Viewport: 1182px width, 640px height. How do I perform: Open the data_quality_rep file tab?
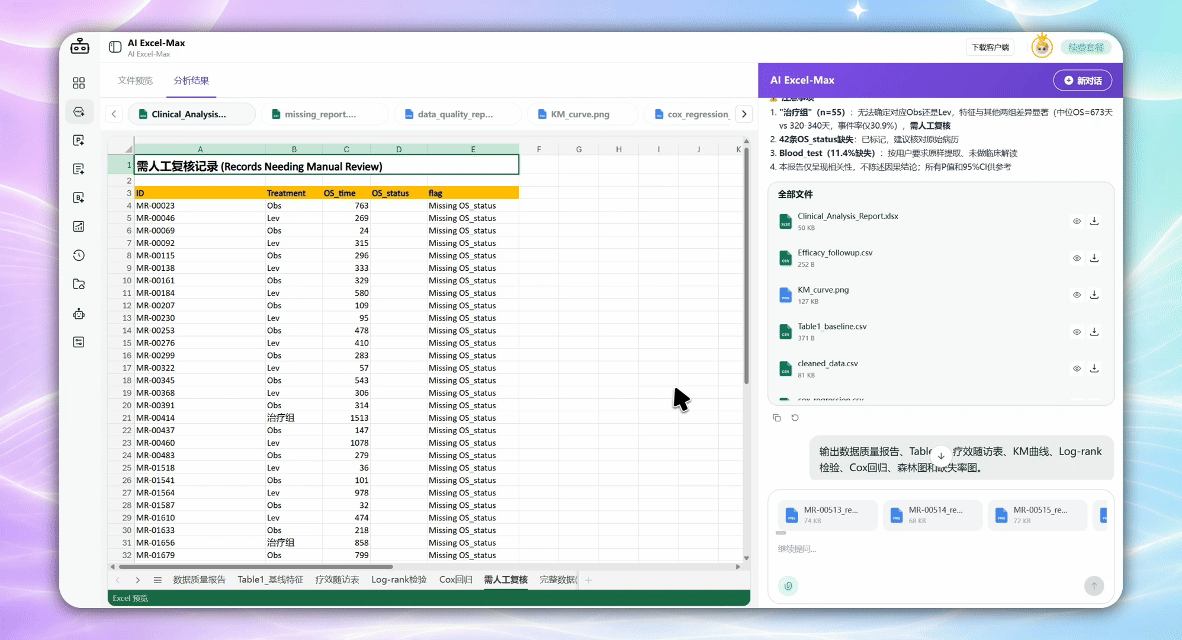tap(458, 114)
